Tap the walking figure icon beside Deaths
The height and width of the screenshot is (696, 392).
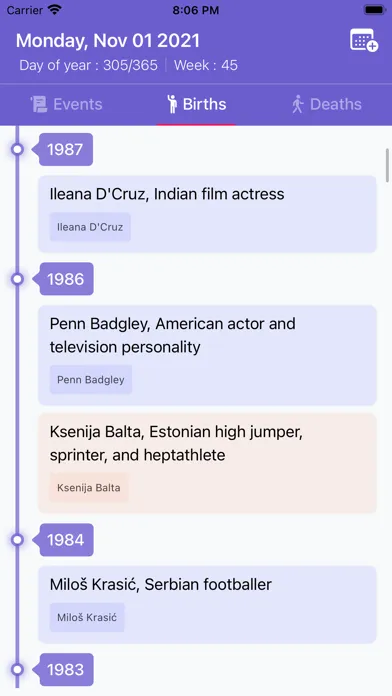click(297, 104)
